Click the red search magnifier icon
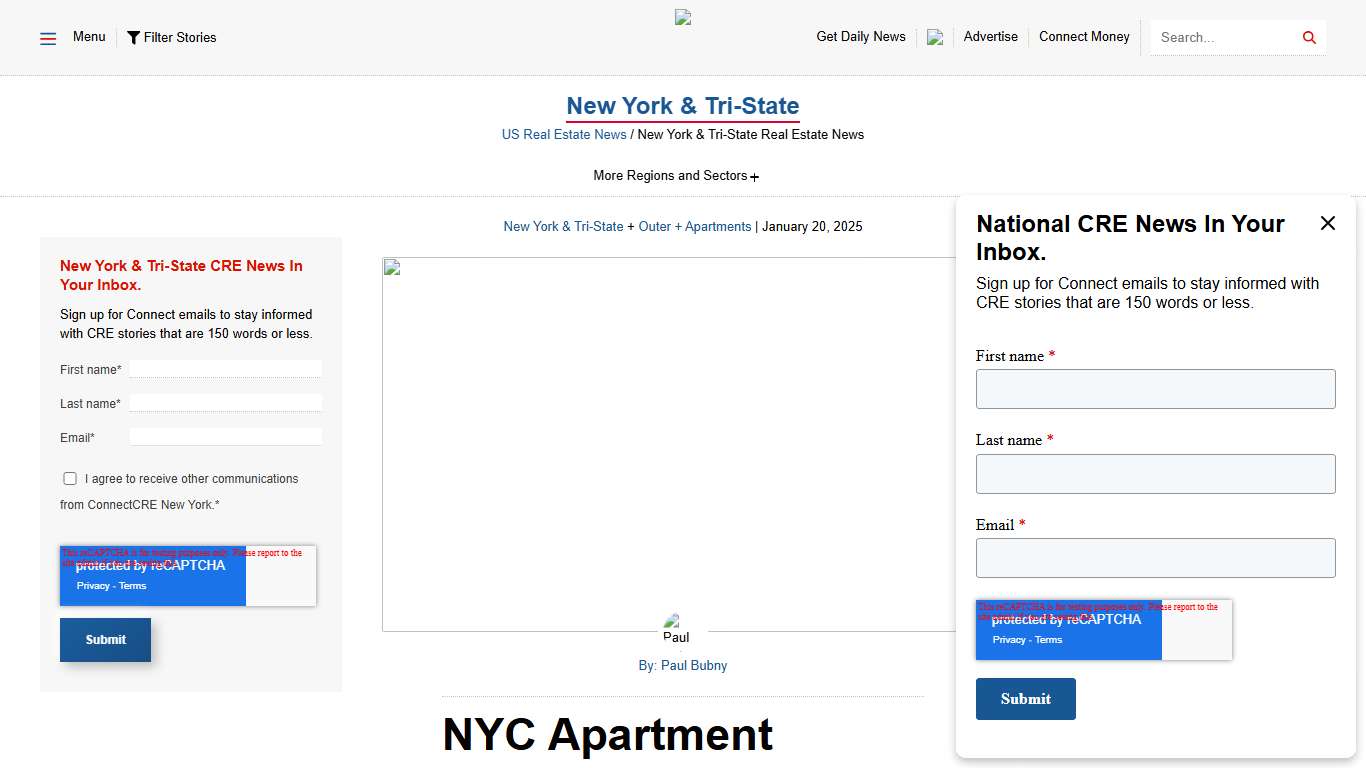Screen dimensions: 1366x768 click(1308, 37)
